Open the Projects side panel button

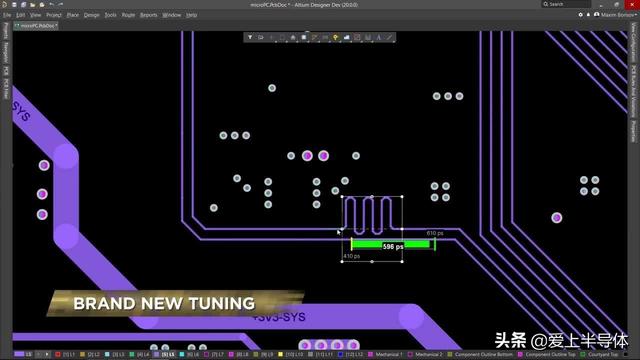[x=6, y=31]
